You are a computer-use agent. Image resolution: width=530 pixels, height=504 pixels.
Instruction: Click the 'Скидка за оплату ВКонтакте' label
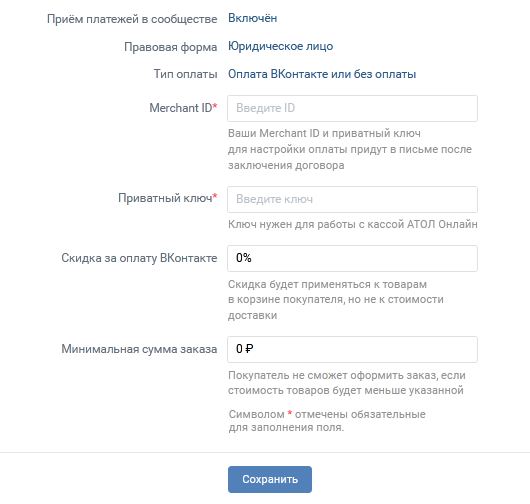pos(139,258)
